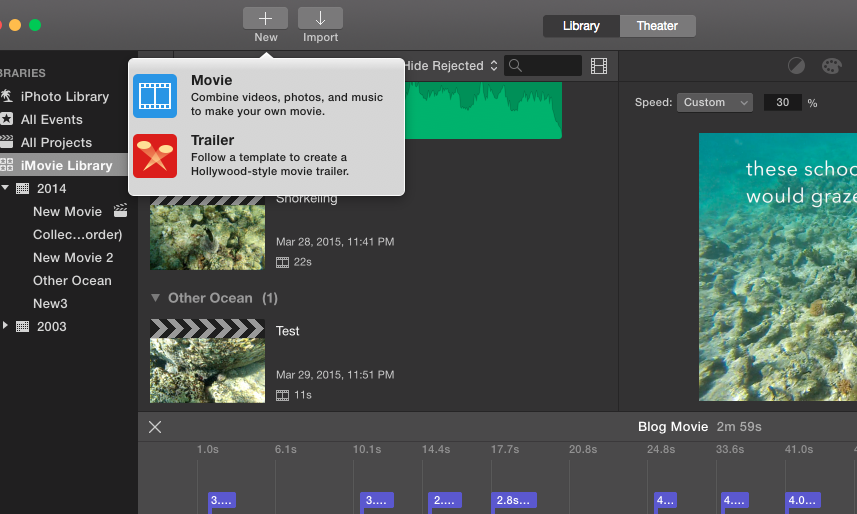Click the 2014 calendar icon
The height and width of the screenshot is (514, 857).
pyautogui.click(x=22, y=189)
